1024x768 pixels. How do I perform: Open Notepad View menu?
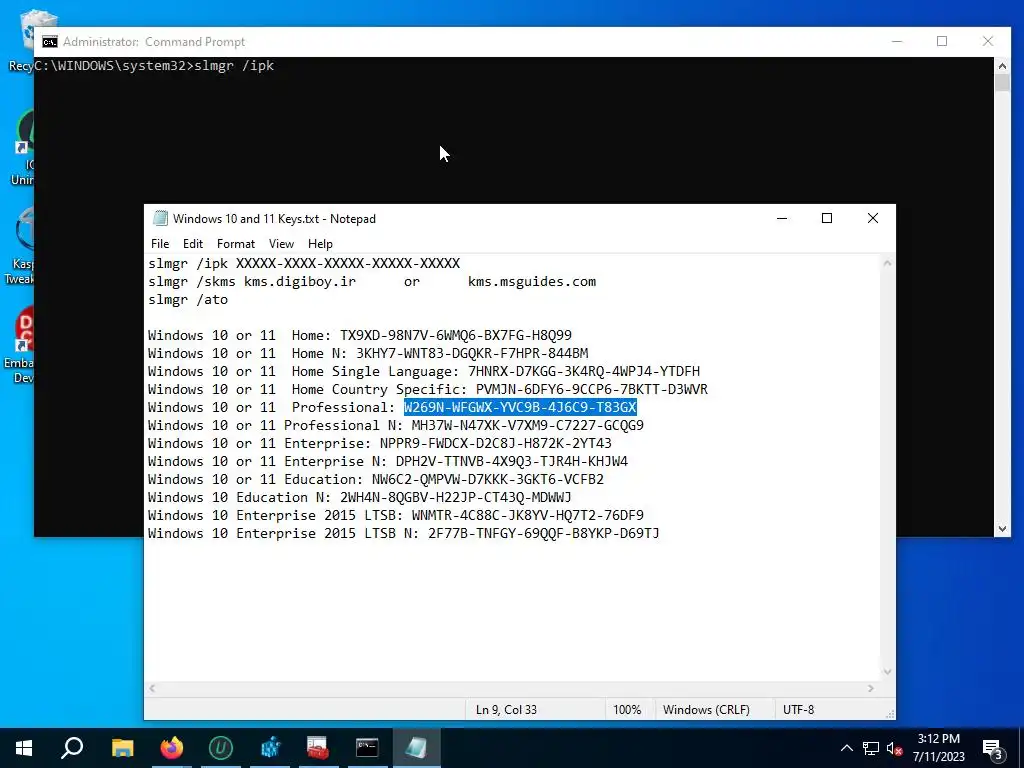click(x=281, y=244)
